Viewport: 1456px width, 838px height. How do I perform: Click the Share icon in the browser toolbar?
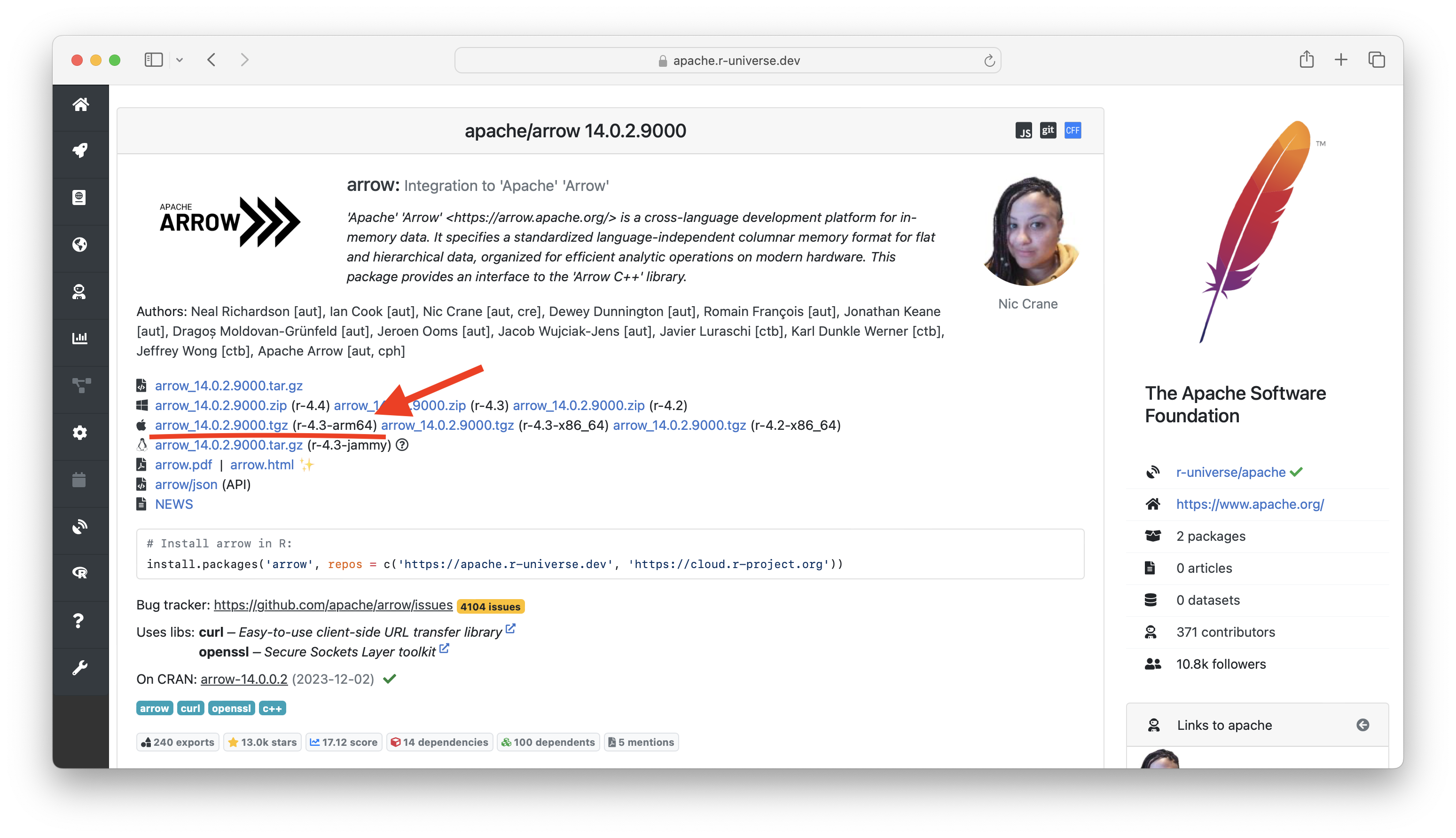tap(1307, 59)
